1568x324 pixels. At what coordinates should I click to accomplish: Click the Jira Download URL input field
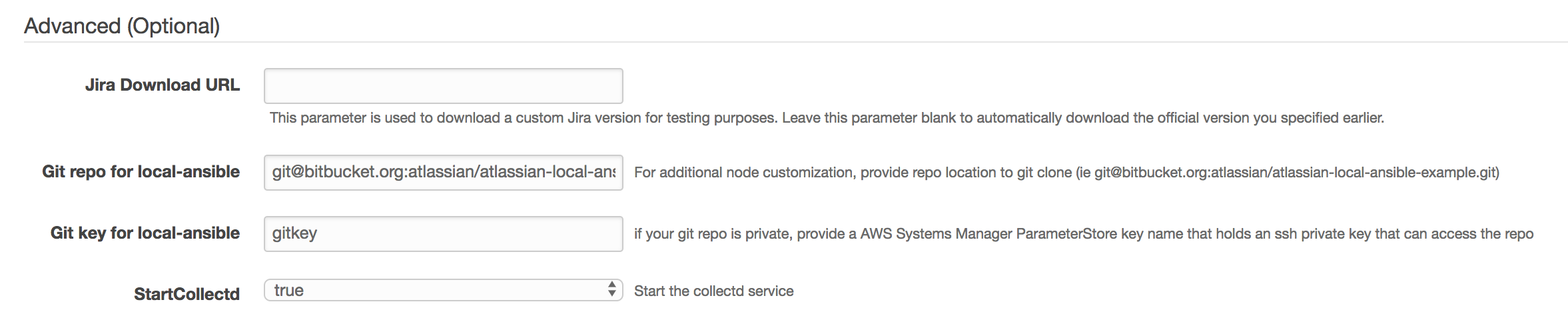(443, 86)
